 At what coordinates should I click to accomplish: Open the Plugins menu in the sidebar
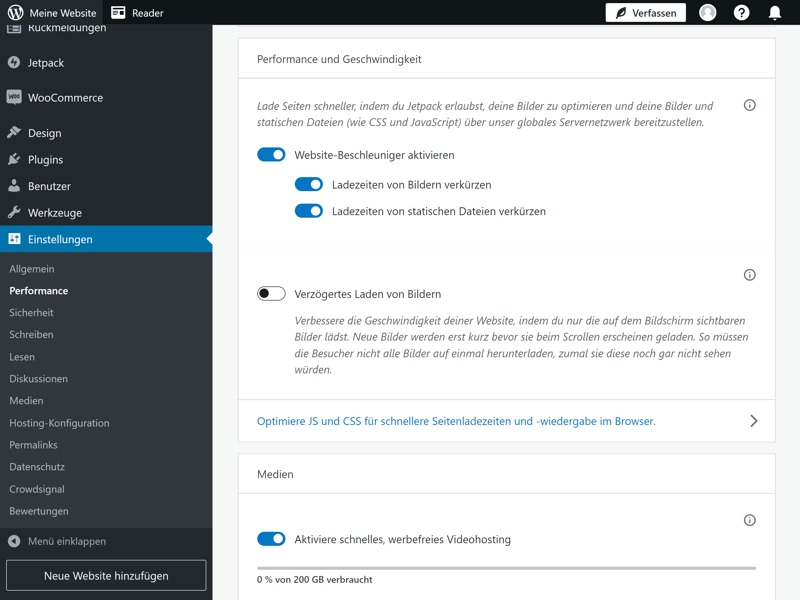tap(45, 159)
